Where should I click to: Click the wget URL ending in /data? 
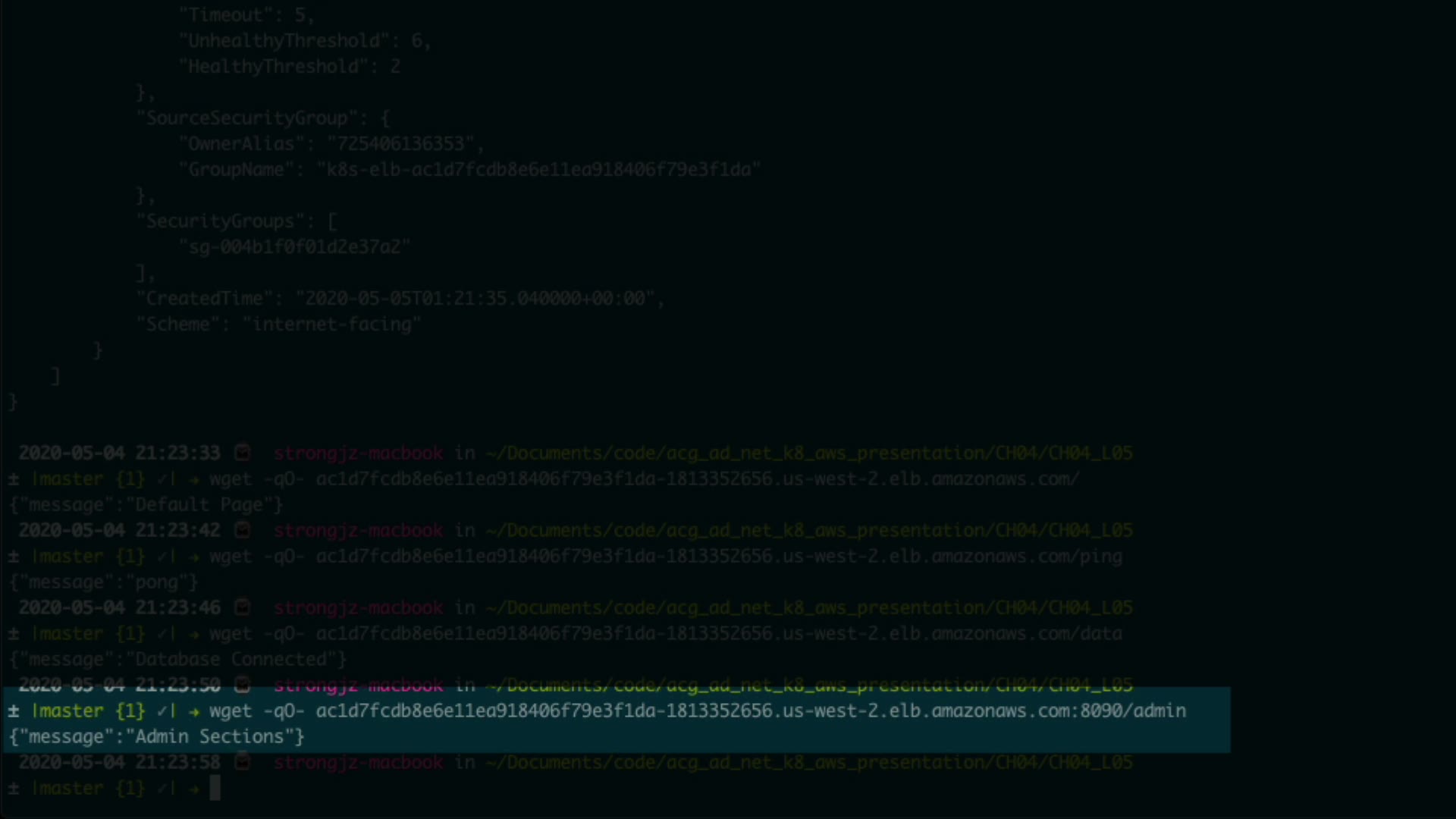point(719,633)
